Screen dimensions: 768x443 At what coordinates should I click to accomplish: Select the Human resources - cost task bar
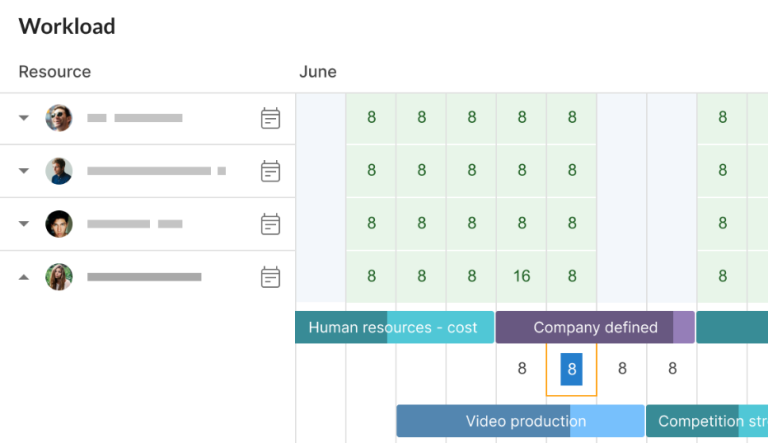point(393,327)
